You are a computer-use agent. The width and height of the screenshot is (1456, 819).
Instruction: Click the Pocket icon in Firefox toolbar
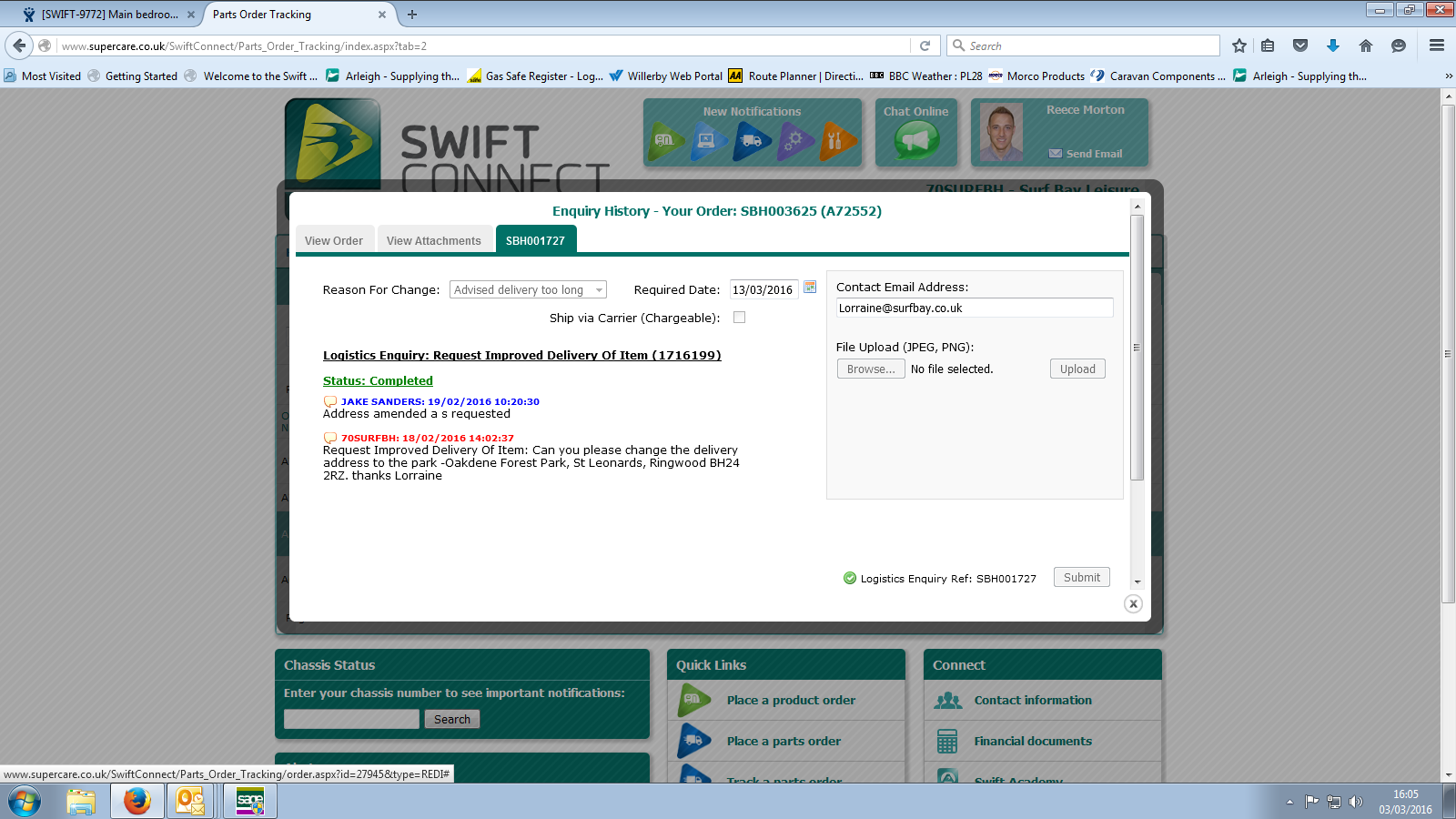pyautogui.click(x=1300, y=45)
